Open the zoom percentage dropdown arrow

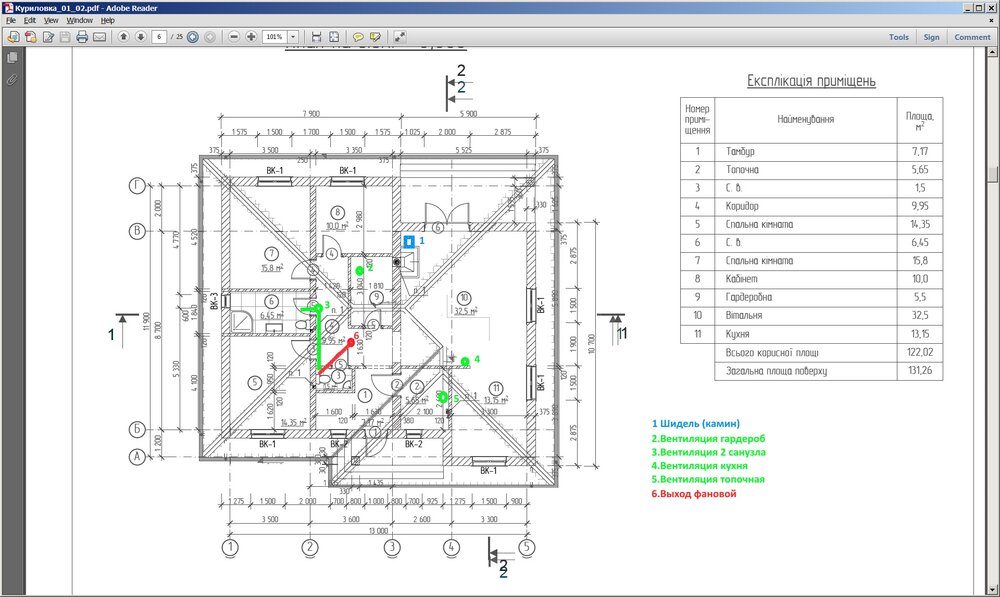pos(293,37)
